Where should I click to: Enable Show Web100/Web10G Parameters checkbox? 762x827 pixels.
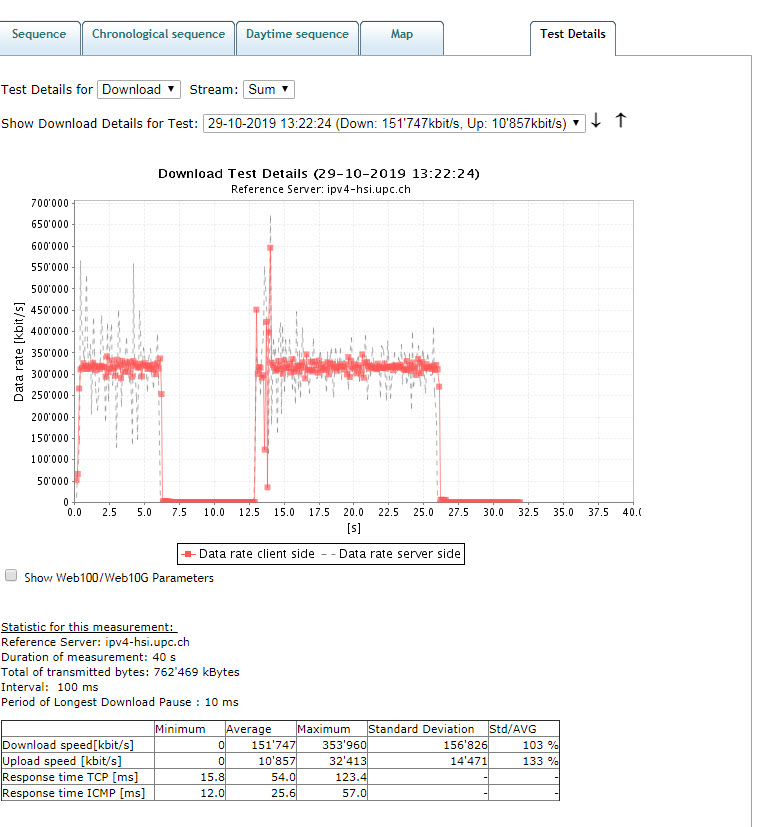pyautogui.click(x=11, y=576)
